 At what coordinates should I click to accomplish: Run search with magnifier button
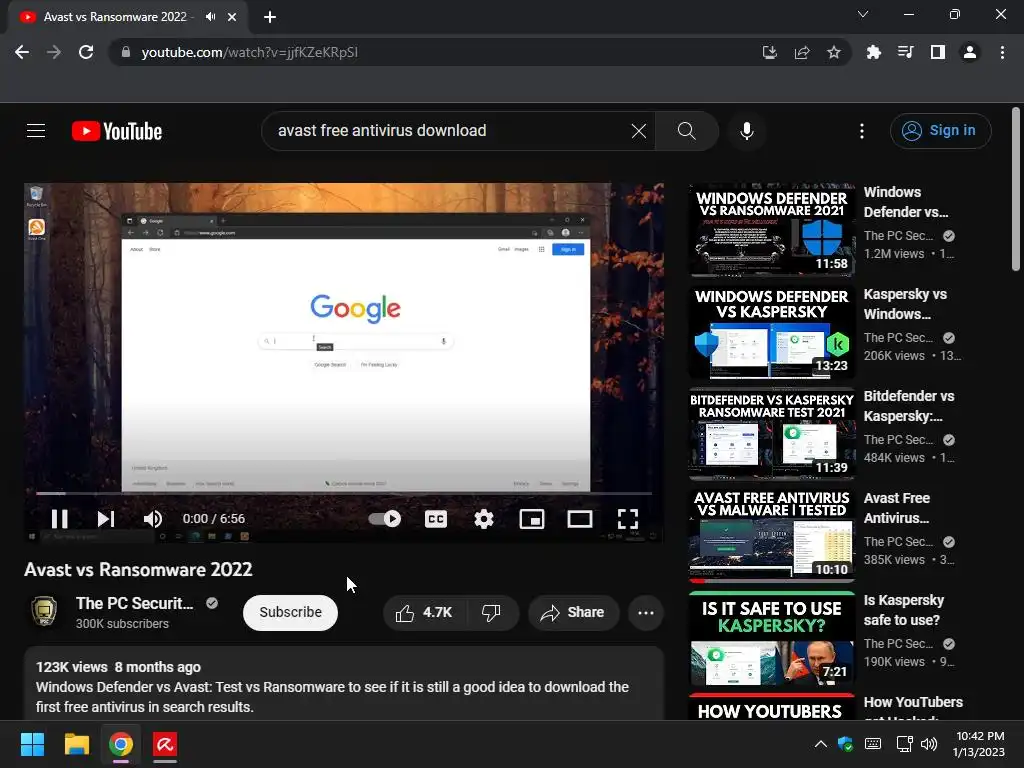point(686,131)
